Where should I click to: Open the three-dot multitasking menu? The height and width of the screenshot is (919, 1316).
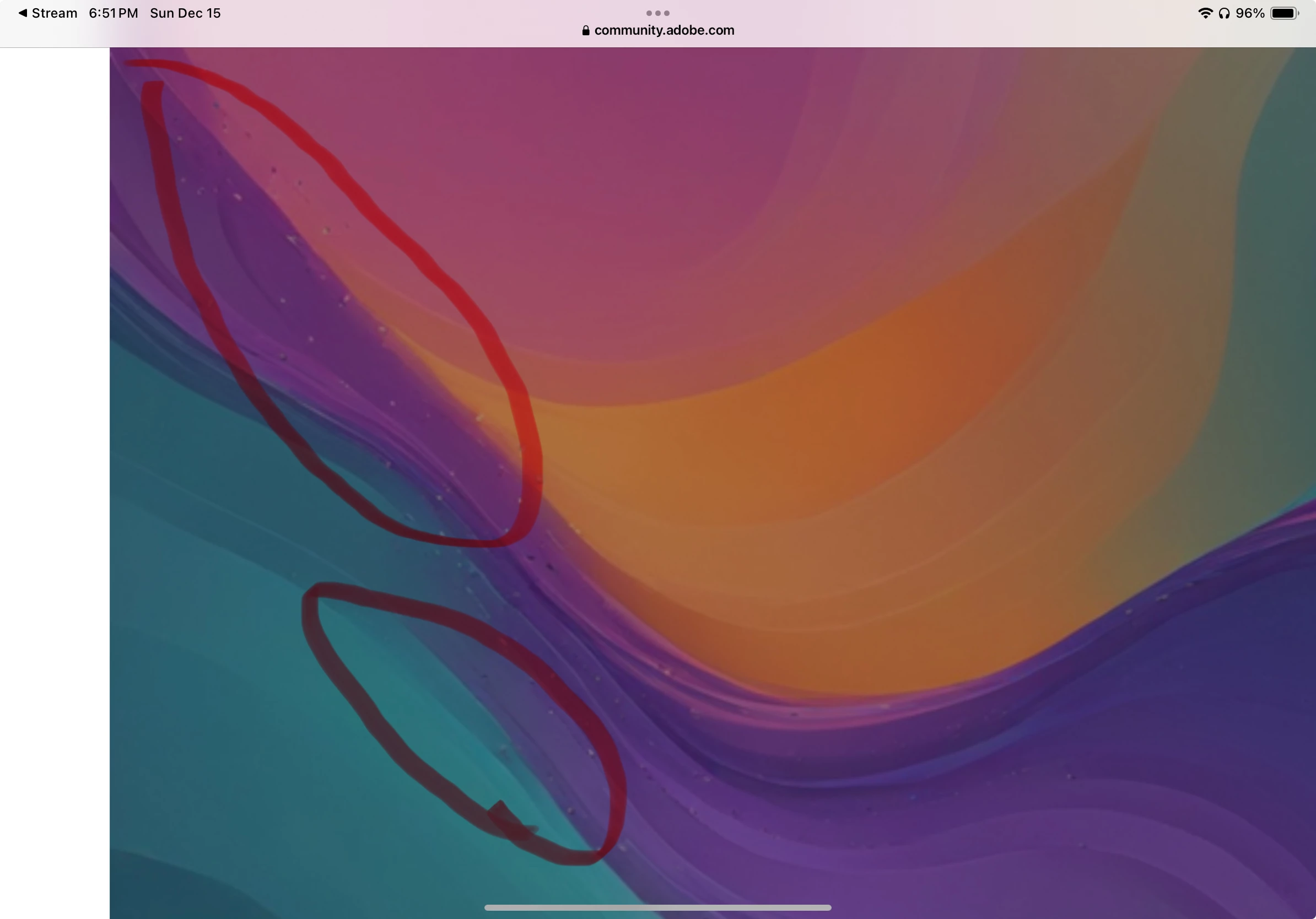coord(657,13)
